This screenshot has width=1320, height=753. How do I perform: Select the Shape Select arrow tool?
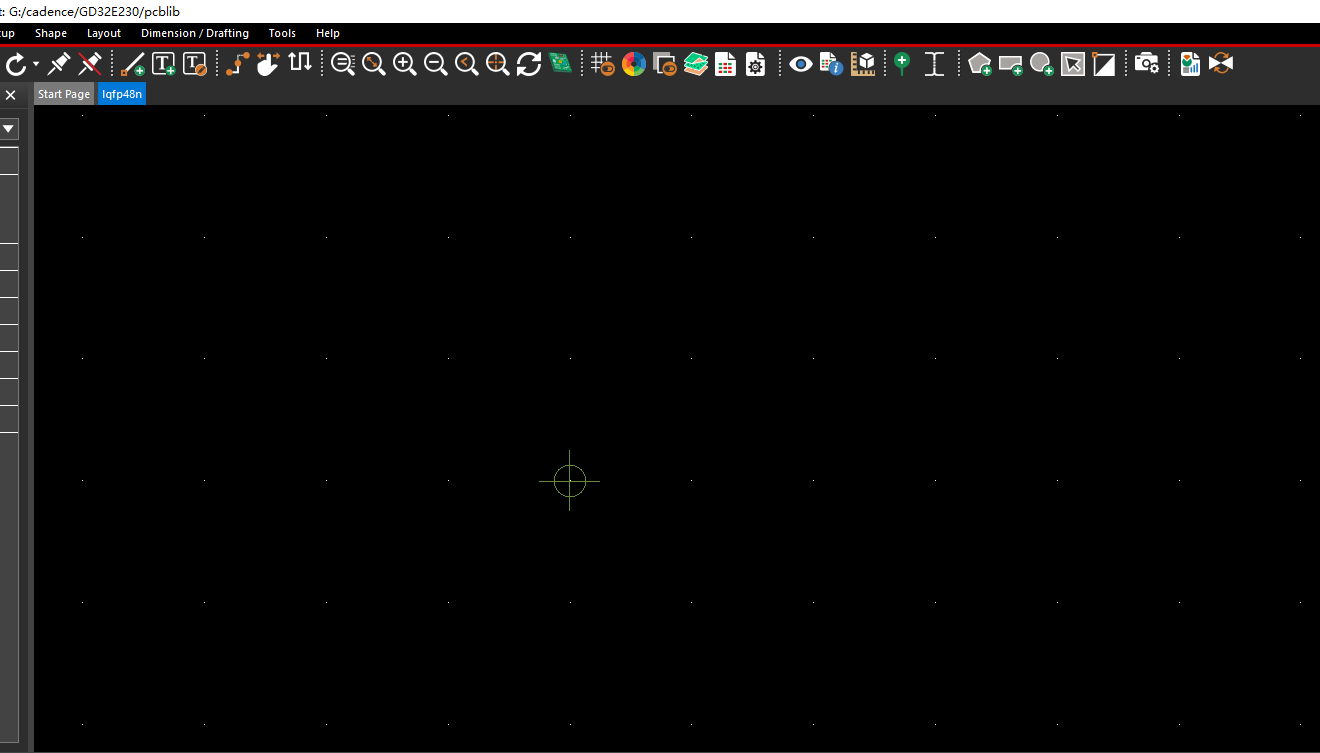pyautogui.click(x=1073, y=64)
